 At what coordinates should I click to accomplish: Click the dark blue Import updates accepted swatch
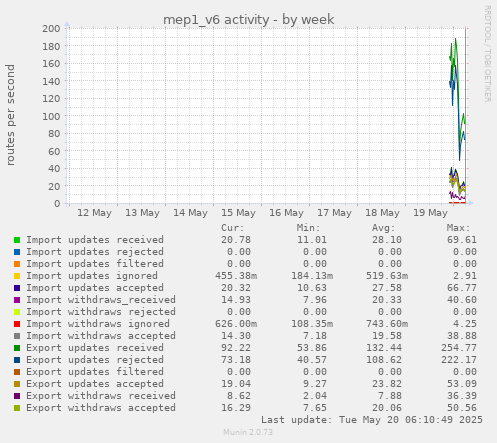[17, 288]
